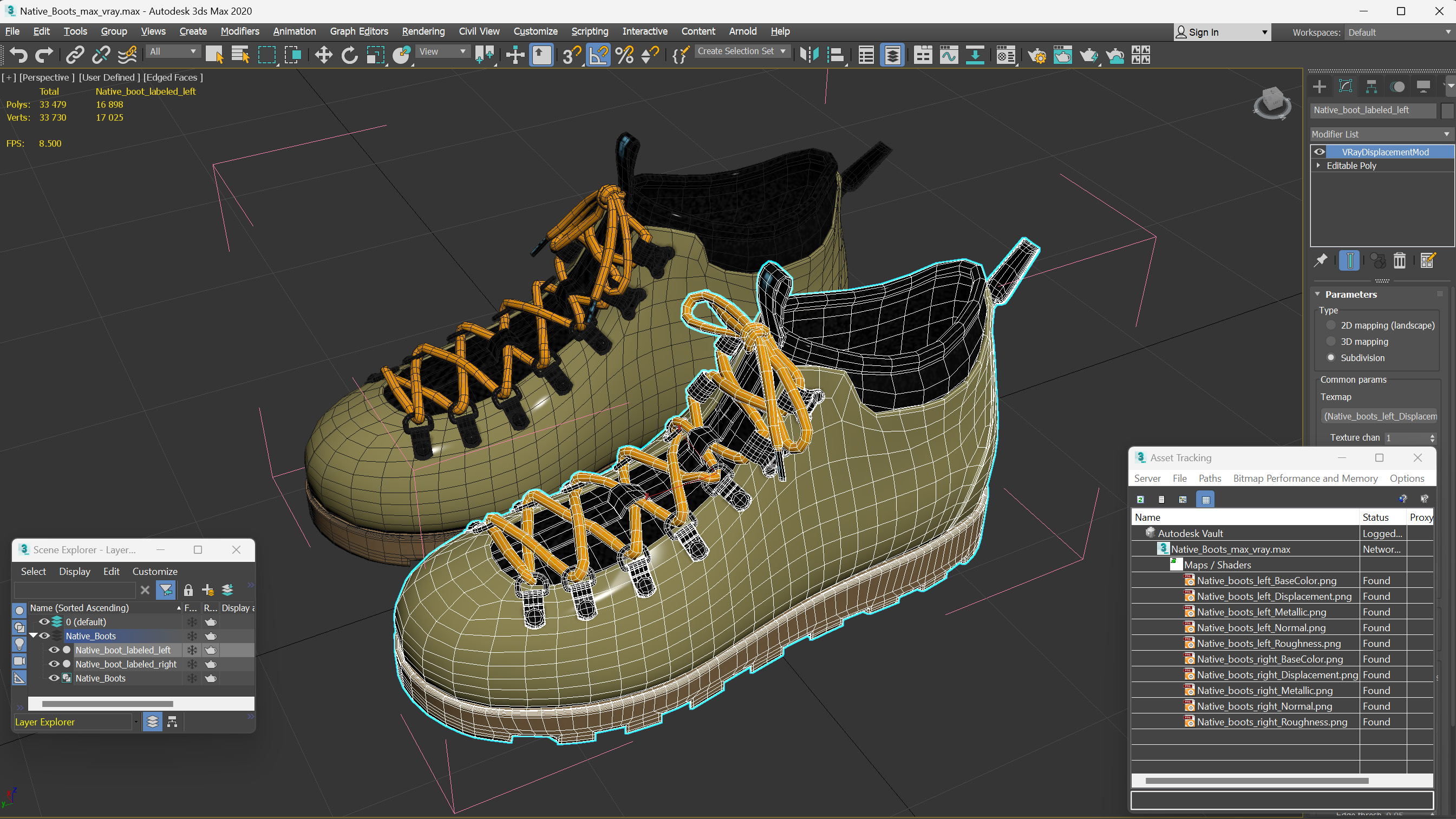The image size is (1456, 819).
Task: Open Configure Modifier Sets icon
Action: (1427, 260)
